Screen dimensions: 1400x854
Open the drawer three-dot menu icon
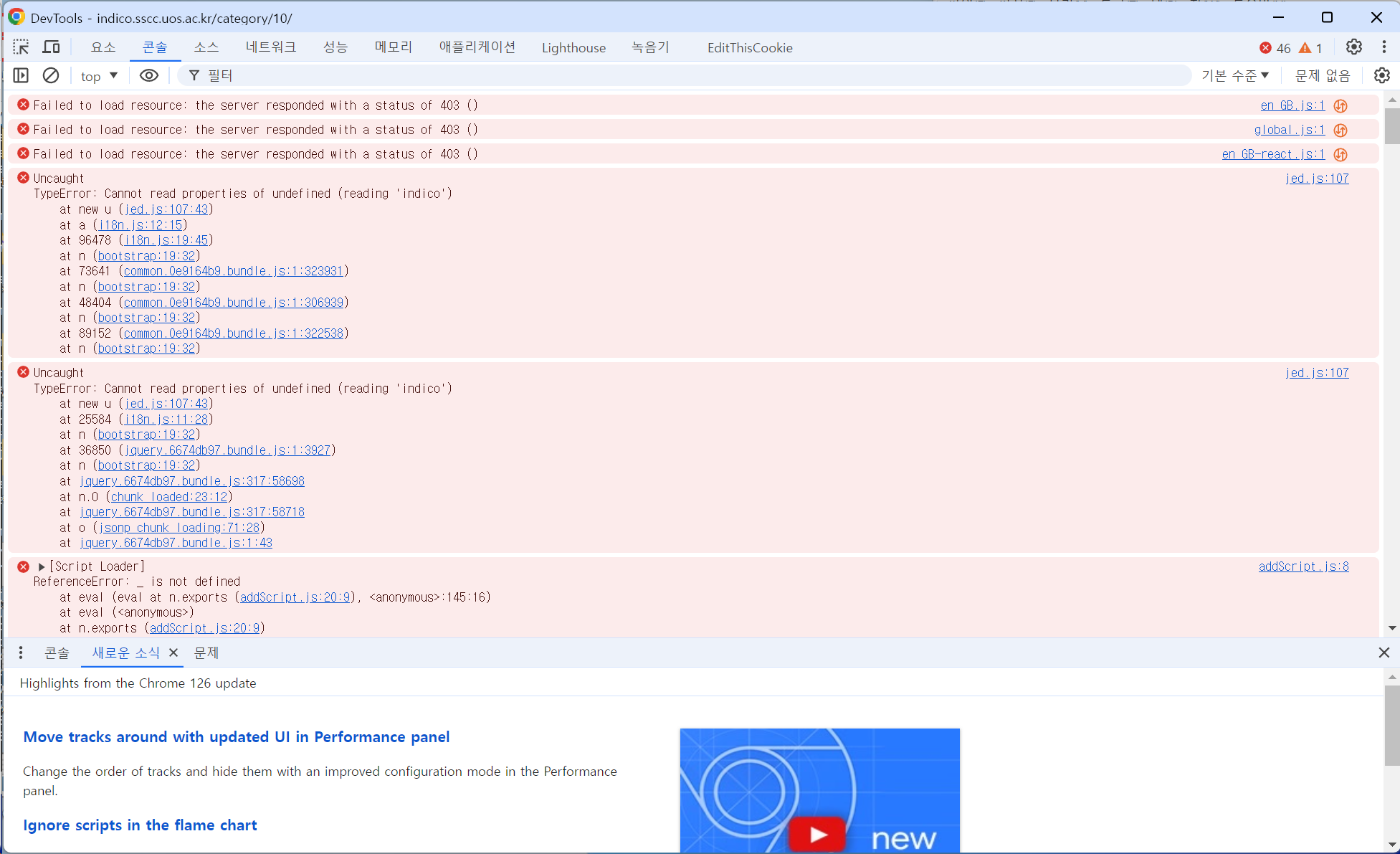click(21, 653)
